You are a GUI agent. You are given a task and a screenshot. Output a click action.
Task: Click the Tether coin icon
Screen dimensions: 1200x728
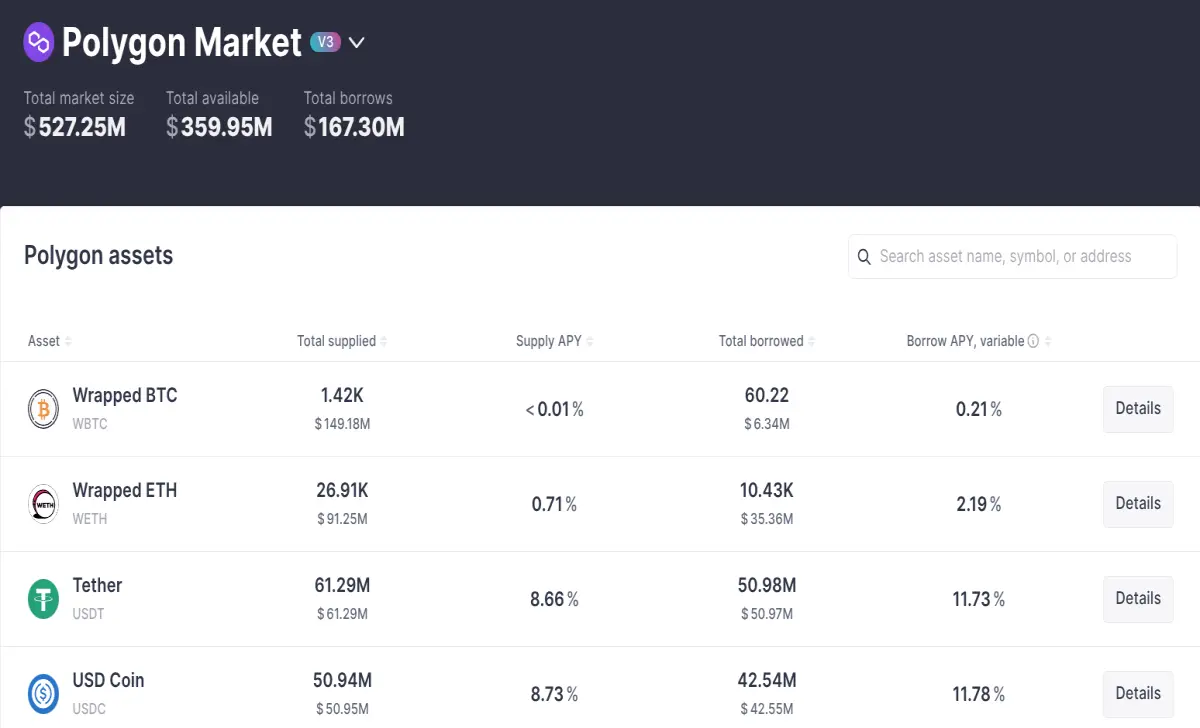(43, 599)
